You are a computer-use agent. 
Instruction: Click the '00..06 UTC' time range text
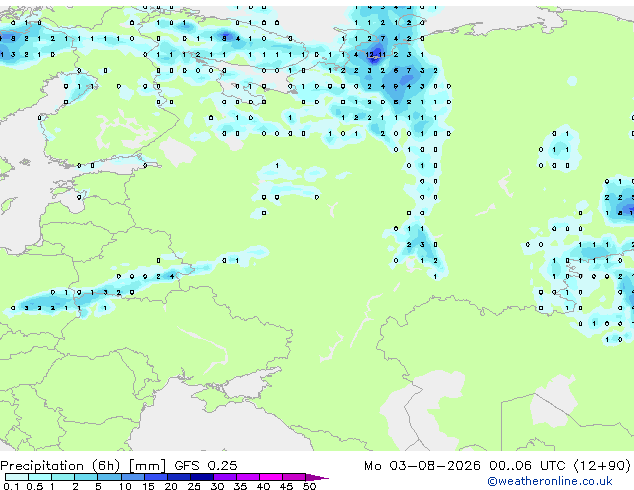527,466
